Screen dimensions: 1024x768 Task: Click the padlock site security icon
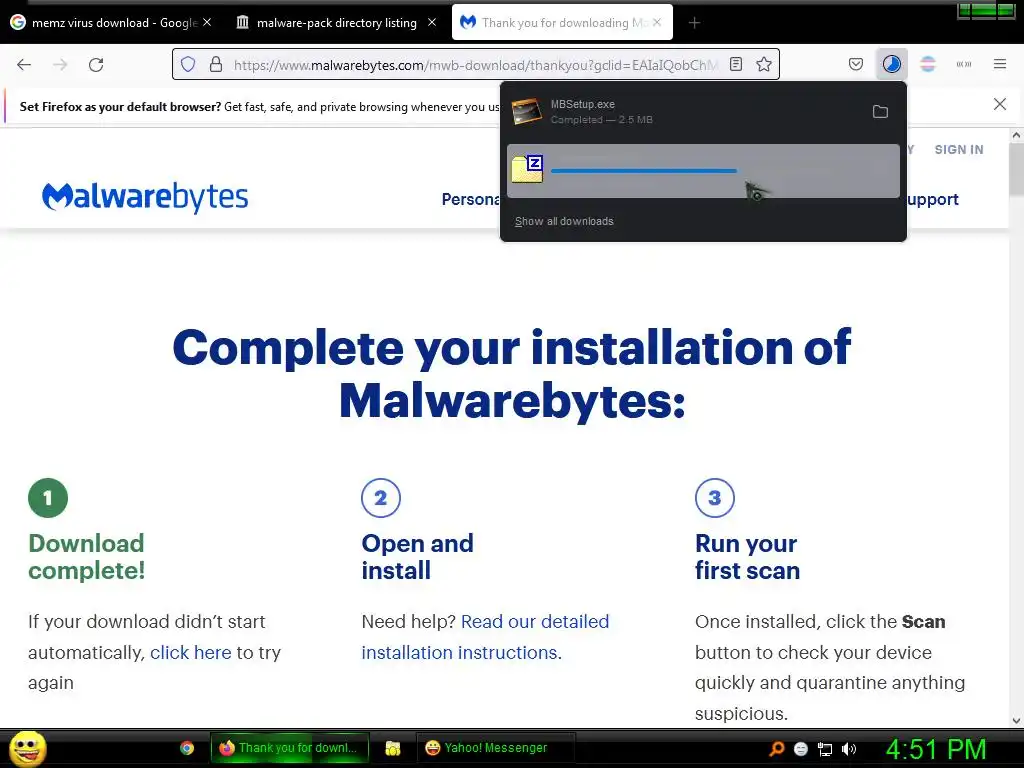tap(216, 65)
